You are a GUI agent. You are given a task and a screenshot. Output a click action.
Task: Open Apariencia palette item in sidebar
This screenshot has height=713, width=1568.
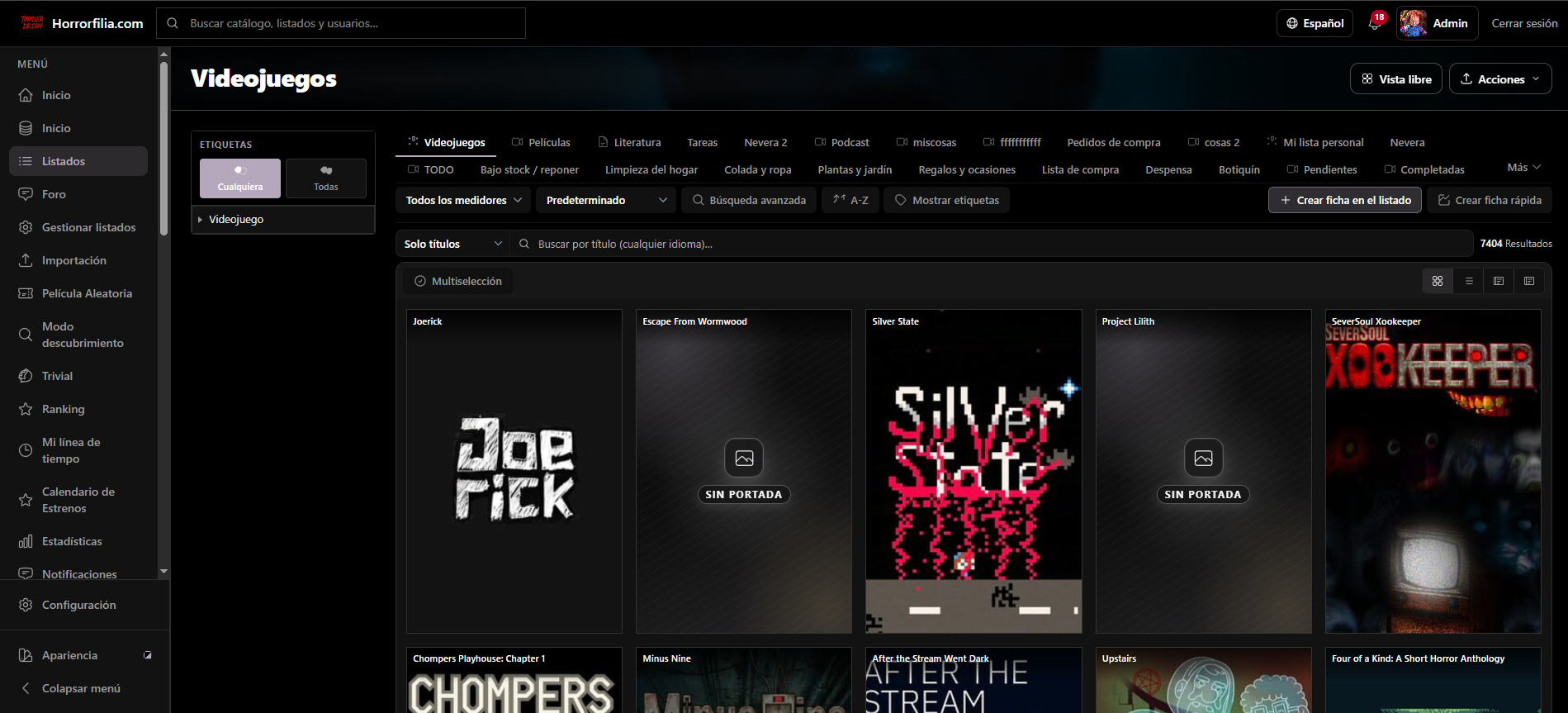tap(70, 655)
